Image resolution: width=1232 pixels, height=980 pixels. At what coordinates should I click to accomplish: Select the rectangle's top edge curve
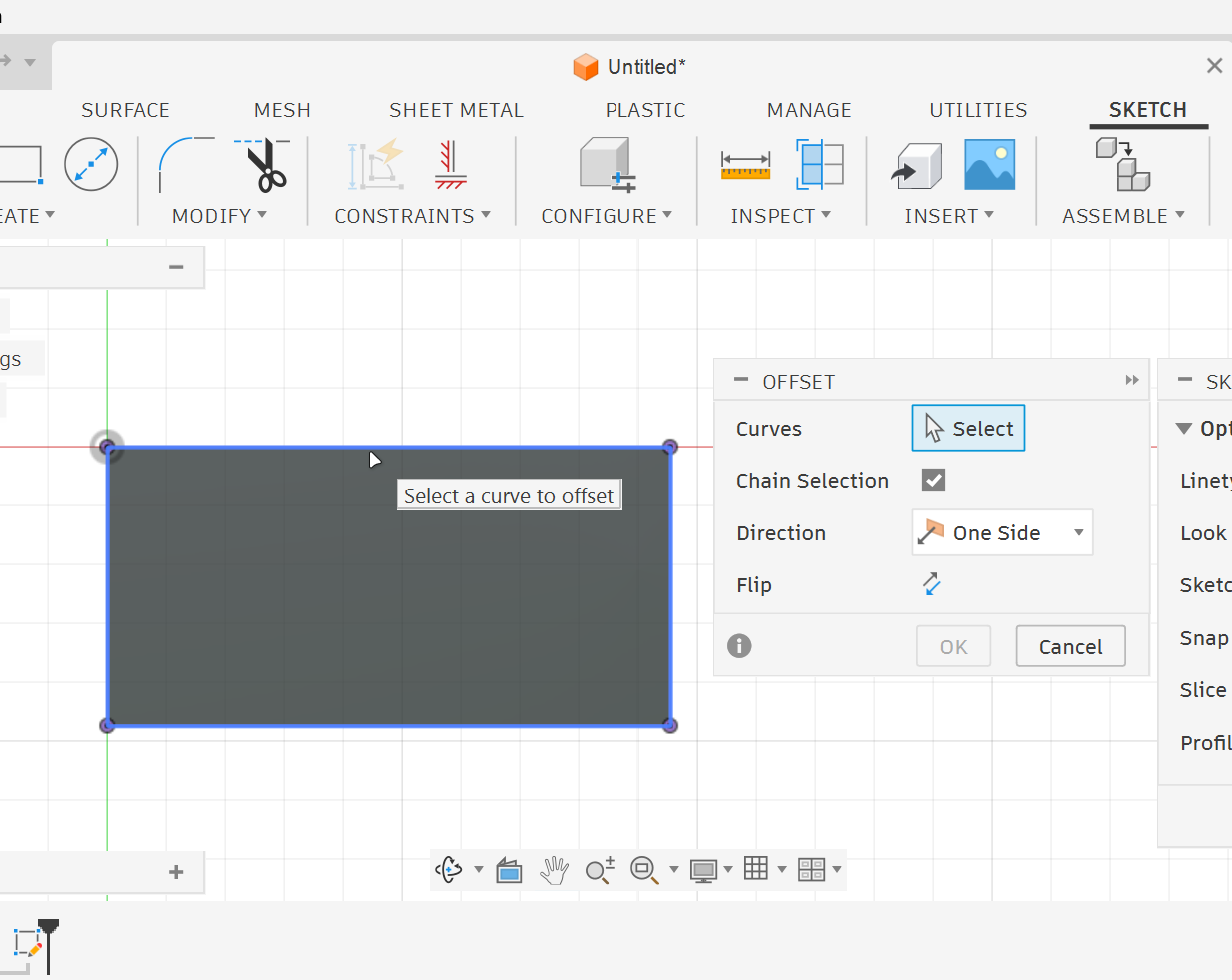[389, 447]
